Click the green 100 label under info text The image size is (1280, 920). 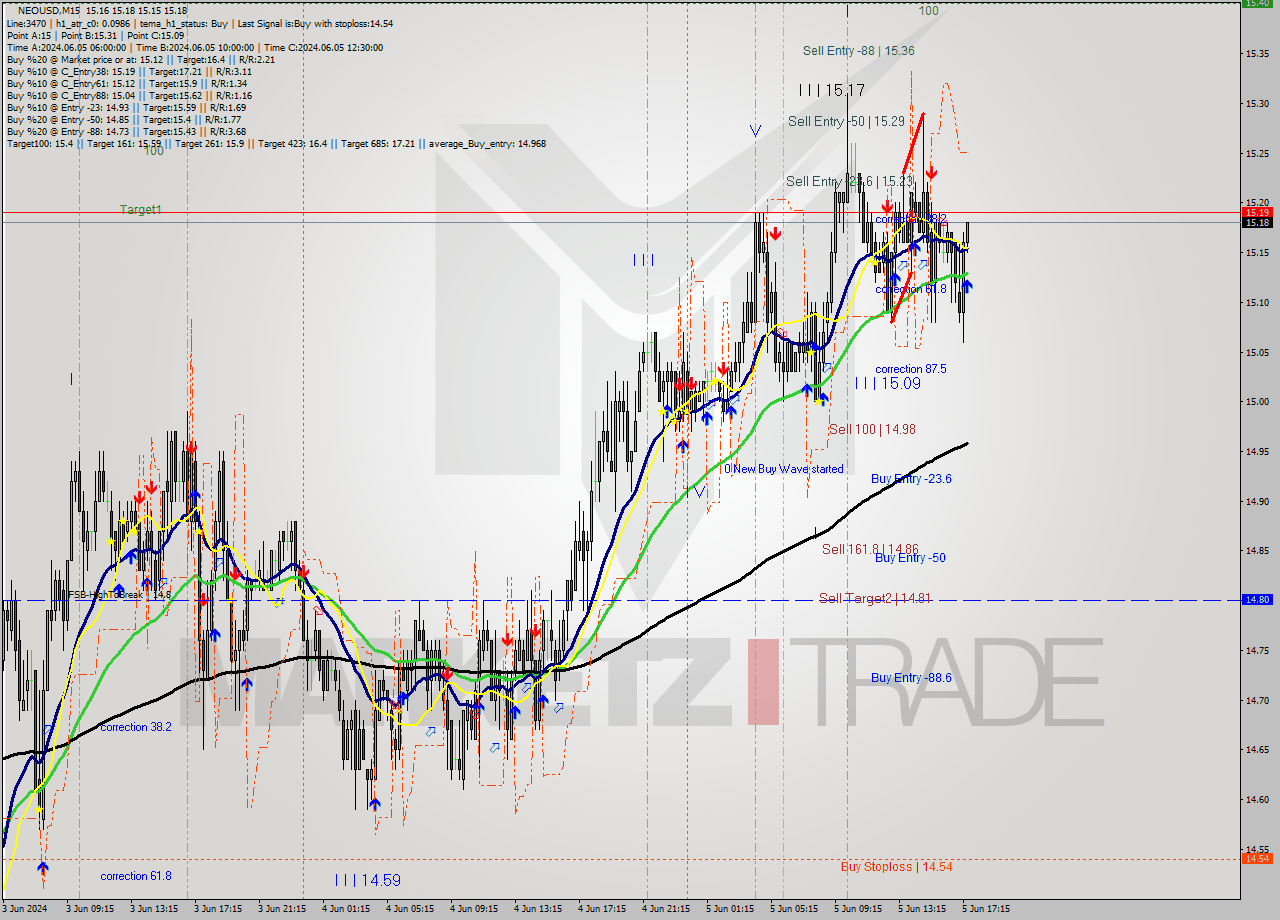tap(153, 152)
